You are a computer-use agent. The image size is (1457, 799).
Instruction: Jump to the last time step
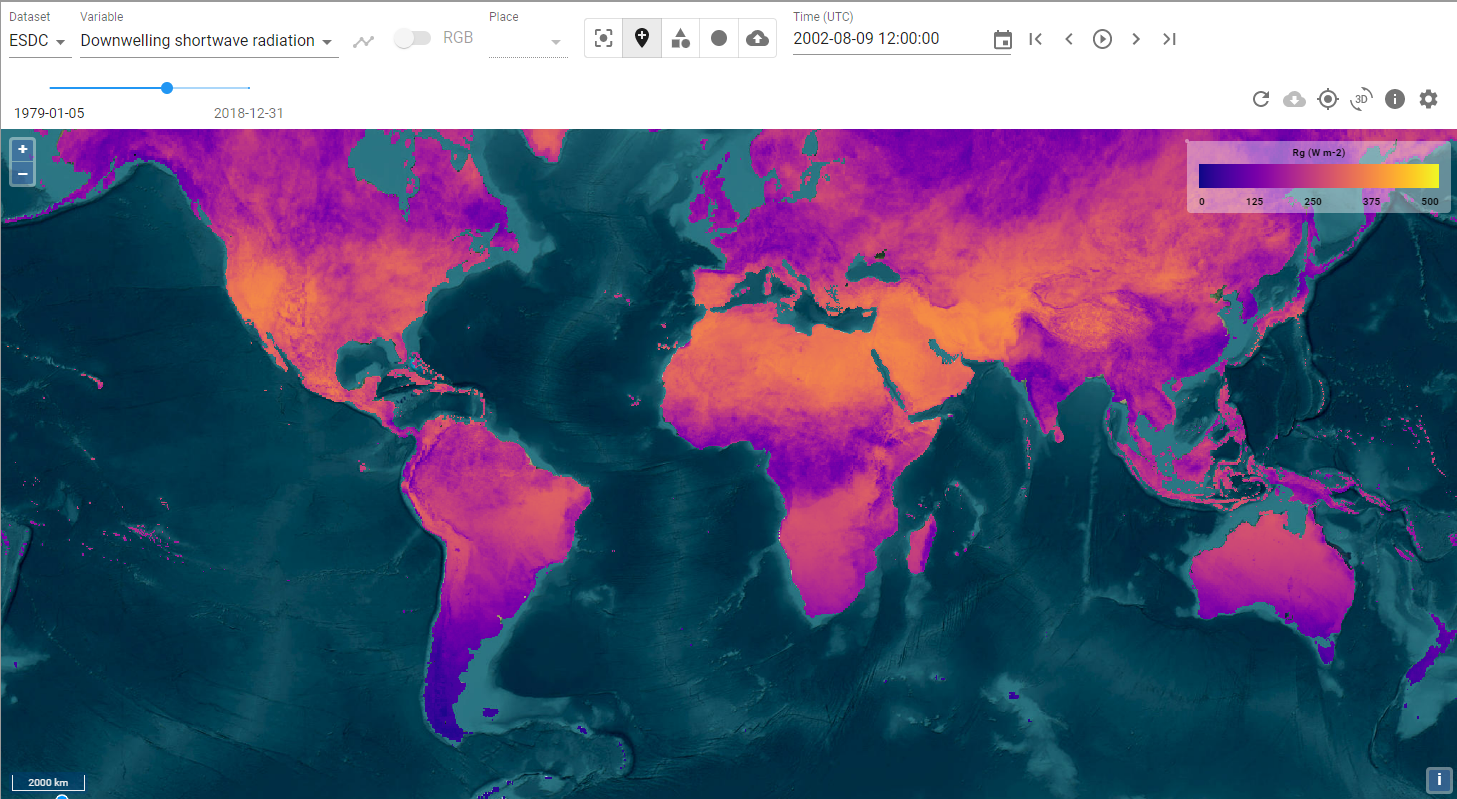(1169, 39)
